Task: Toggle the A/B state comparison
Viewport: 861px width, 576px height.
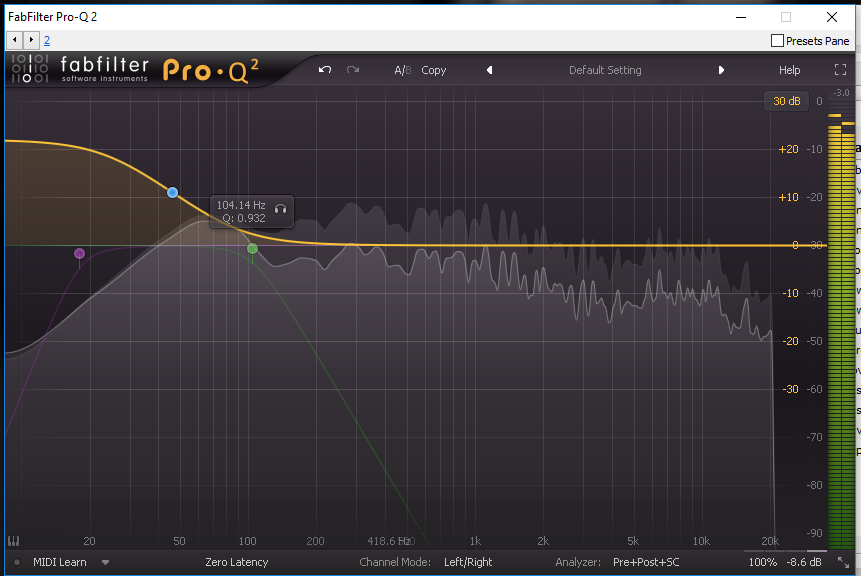Action: point(402,70)
